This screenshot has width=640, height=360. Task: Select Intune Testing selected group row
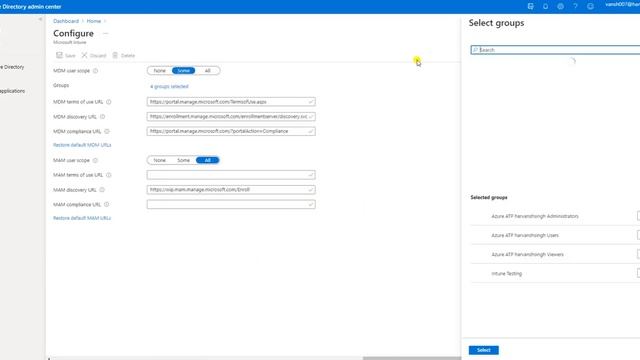pyautogui.click(x=555, y=273)
